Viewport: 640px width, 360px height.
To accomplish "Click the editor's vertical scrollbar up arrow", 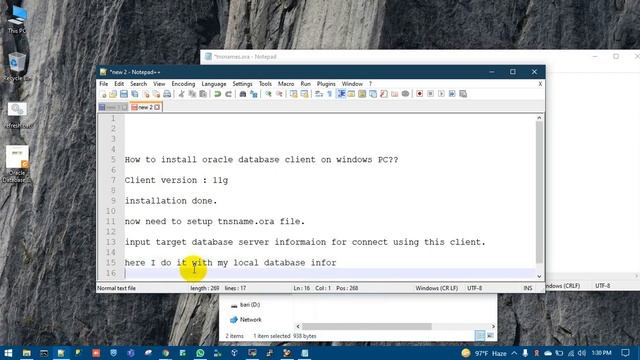I will 539,118.
